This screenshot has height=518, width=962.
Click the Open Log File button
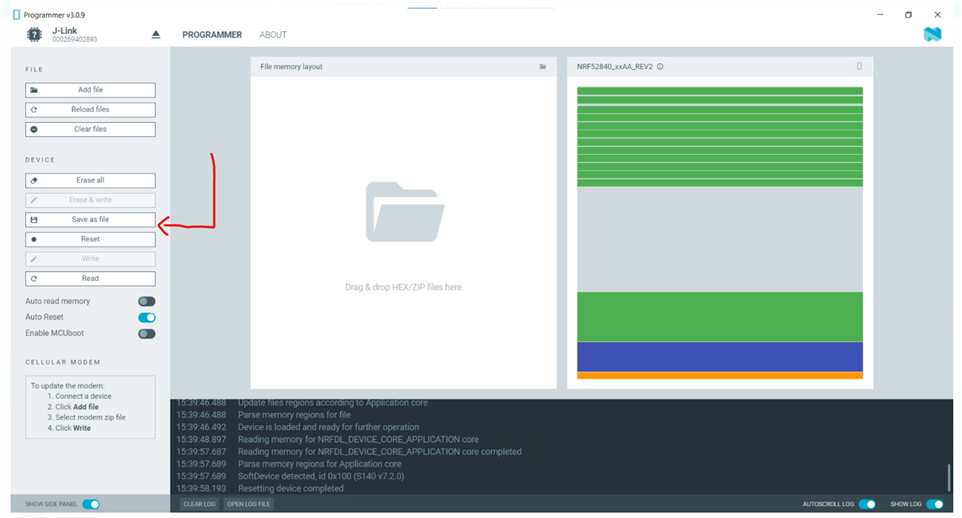tap(249, 504)
